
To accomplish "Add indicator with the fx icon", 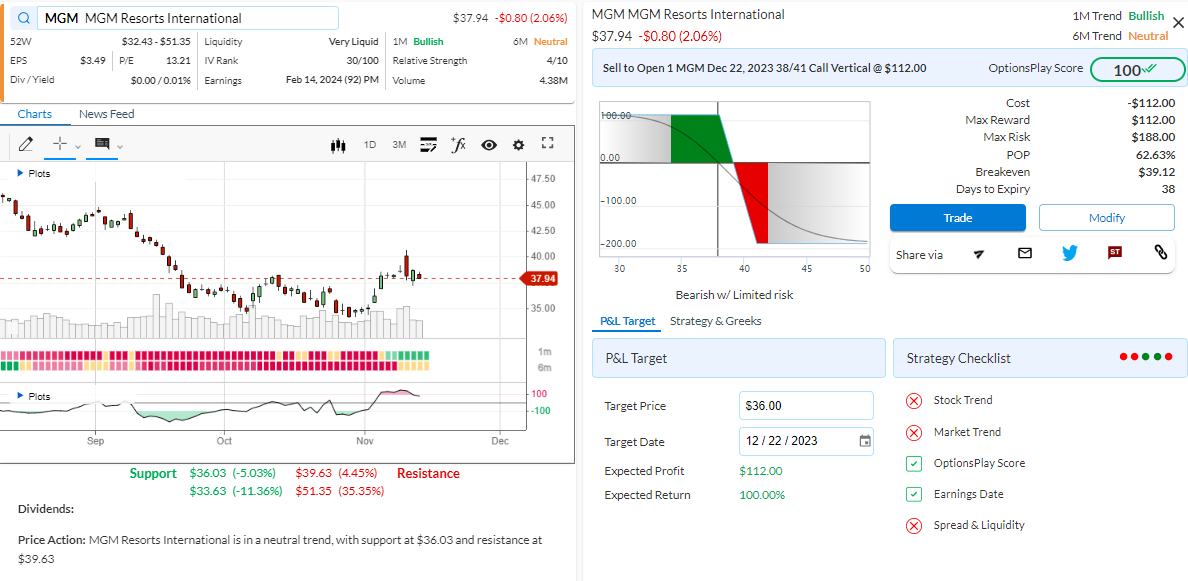I will [458, 145].
